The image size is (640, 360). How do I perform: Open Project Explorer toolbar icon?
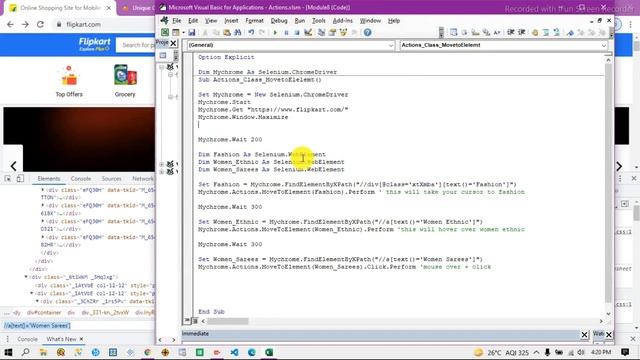(x=322, y=33)
